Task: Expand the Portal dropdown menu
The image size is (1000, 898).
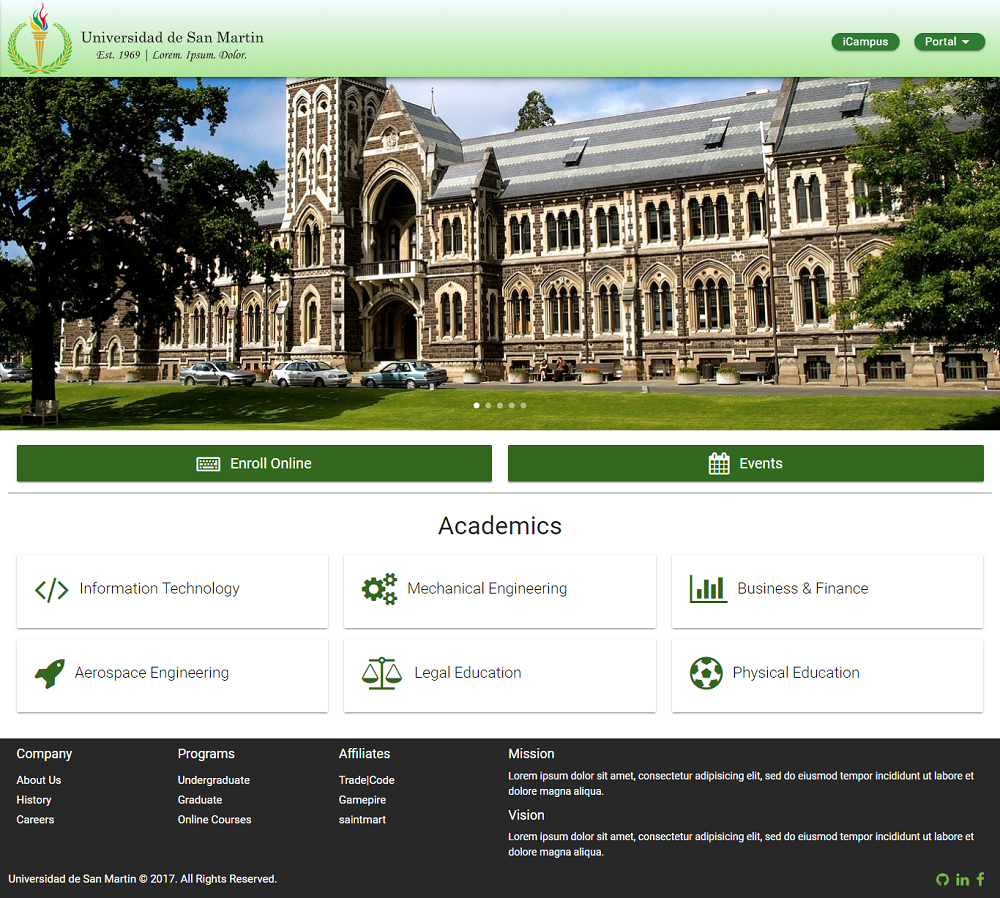Action: [949, 42]
